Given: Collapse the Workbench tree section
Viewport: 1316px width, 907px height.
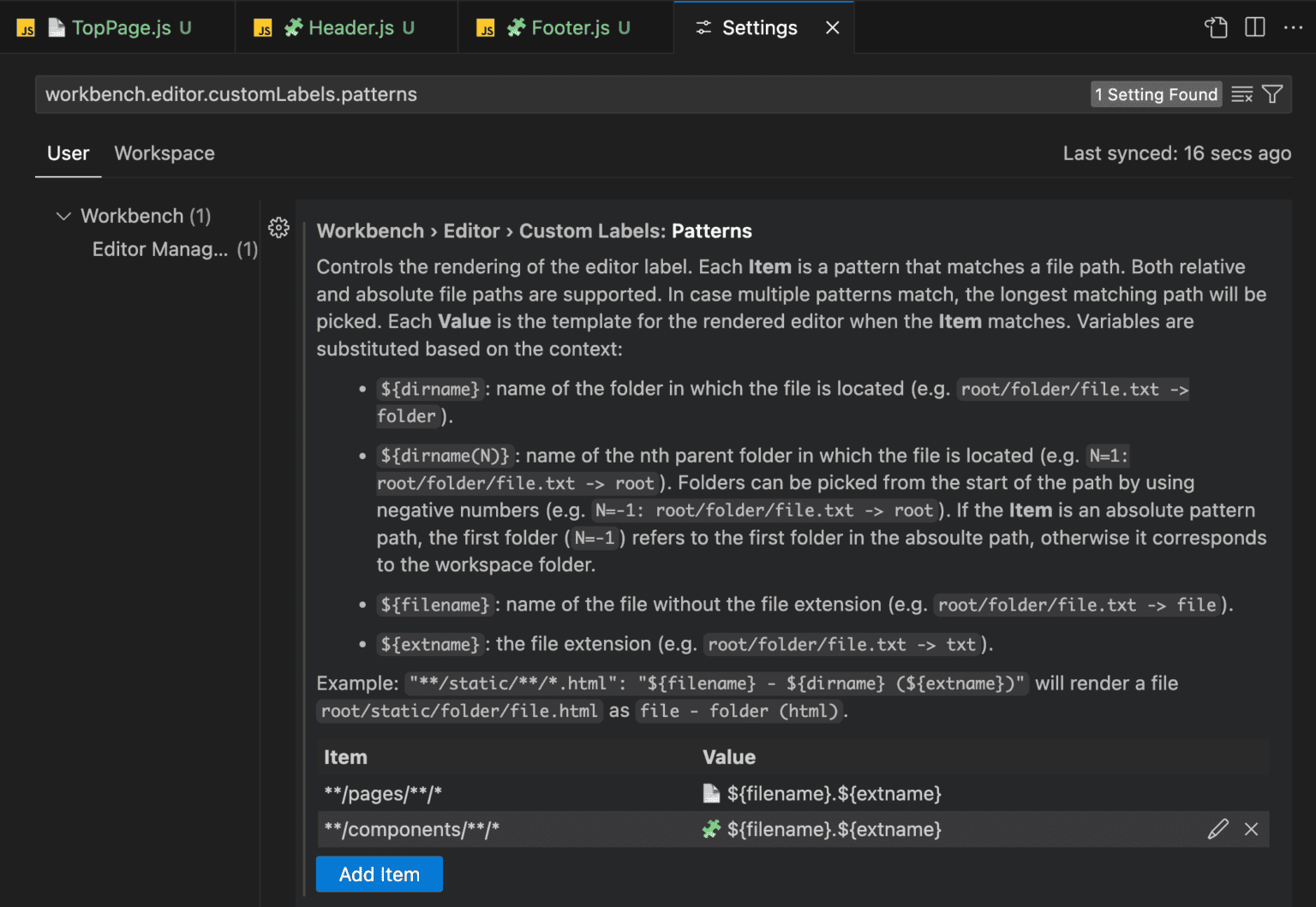Looking at the screenshot, I should click(63, 216).
